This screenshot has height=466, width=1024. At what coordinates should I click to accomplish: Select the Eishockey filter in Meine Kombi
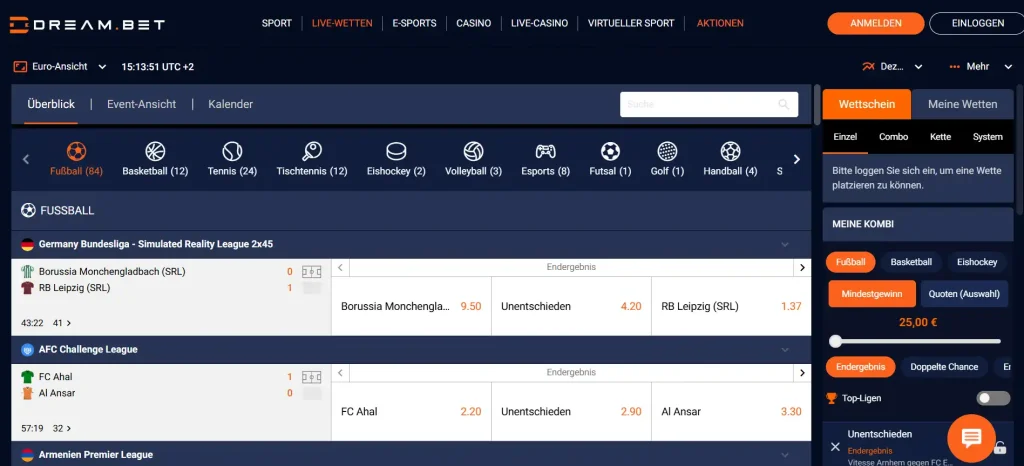pyautogui.click(x=977, y=262)
